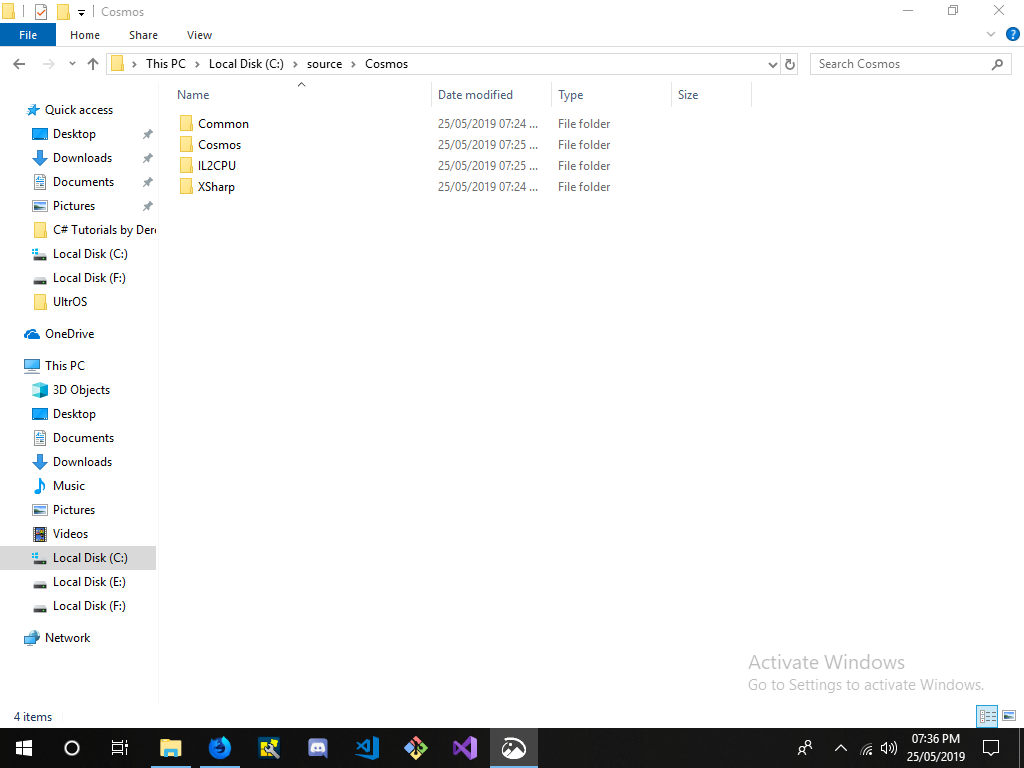The width and height of the screenshot is (1024, 768).
Task: Launch Firefox from the taskbar
Action: (x=220, y=747)
